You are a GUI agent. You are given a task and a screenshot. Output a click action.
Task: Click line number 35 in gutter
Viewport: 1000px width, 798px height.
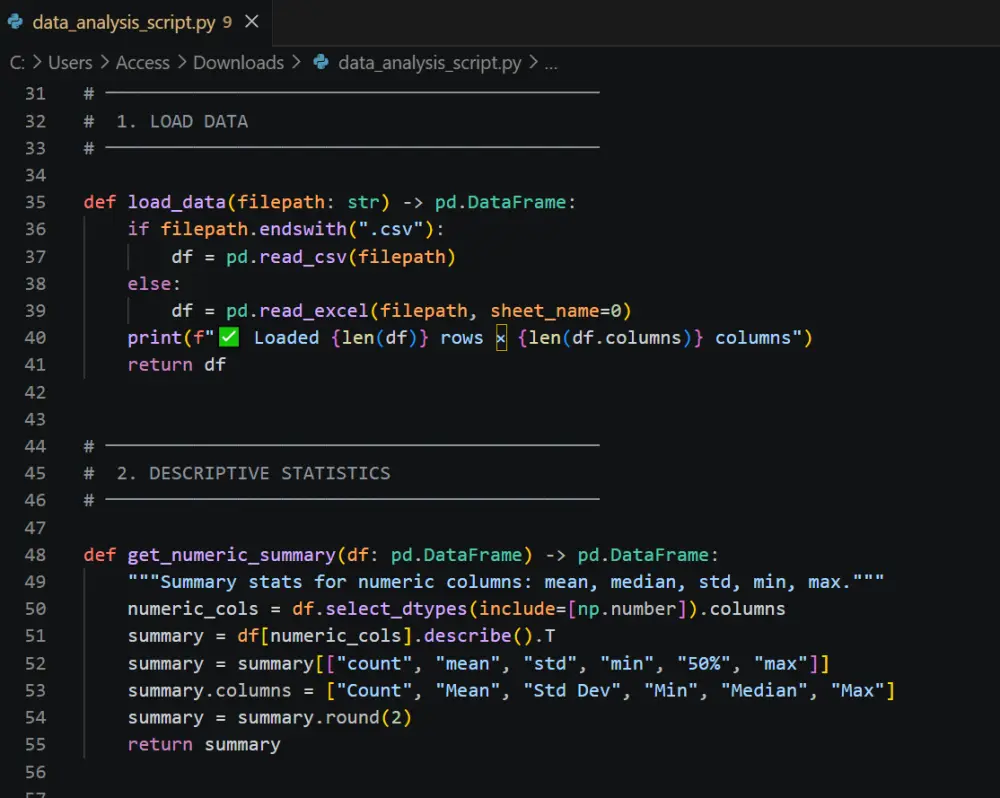36,202
